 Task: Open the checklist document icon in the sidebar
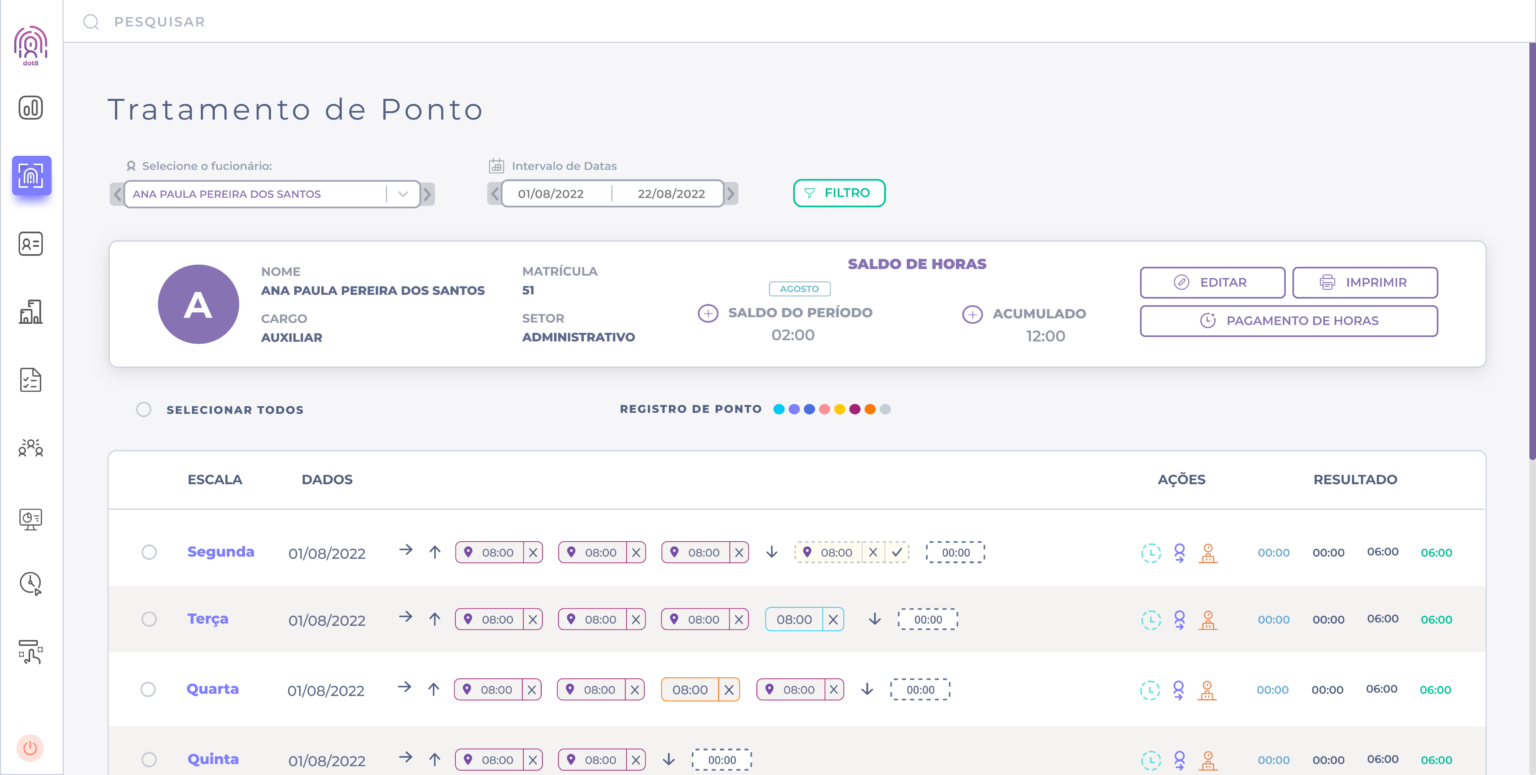(x=30, y=379)
